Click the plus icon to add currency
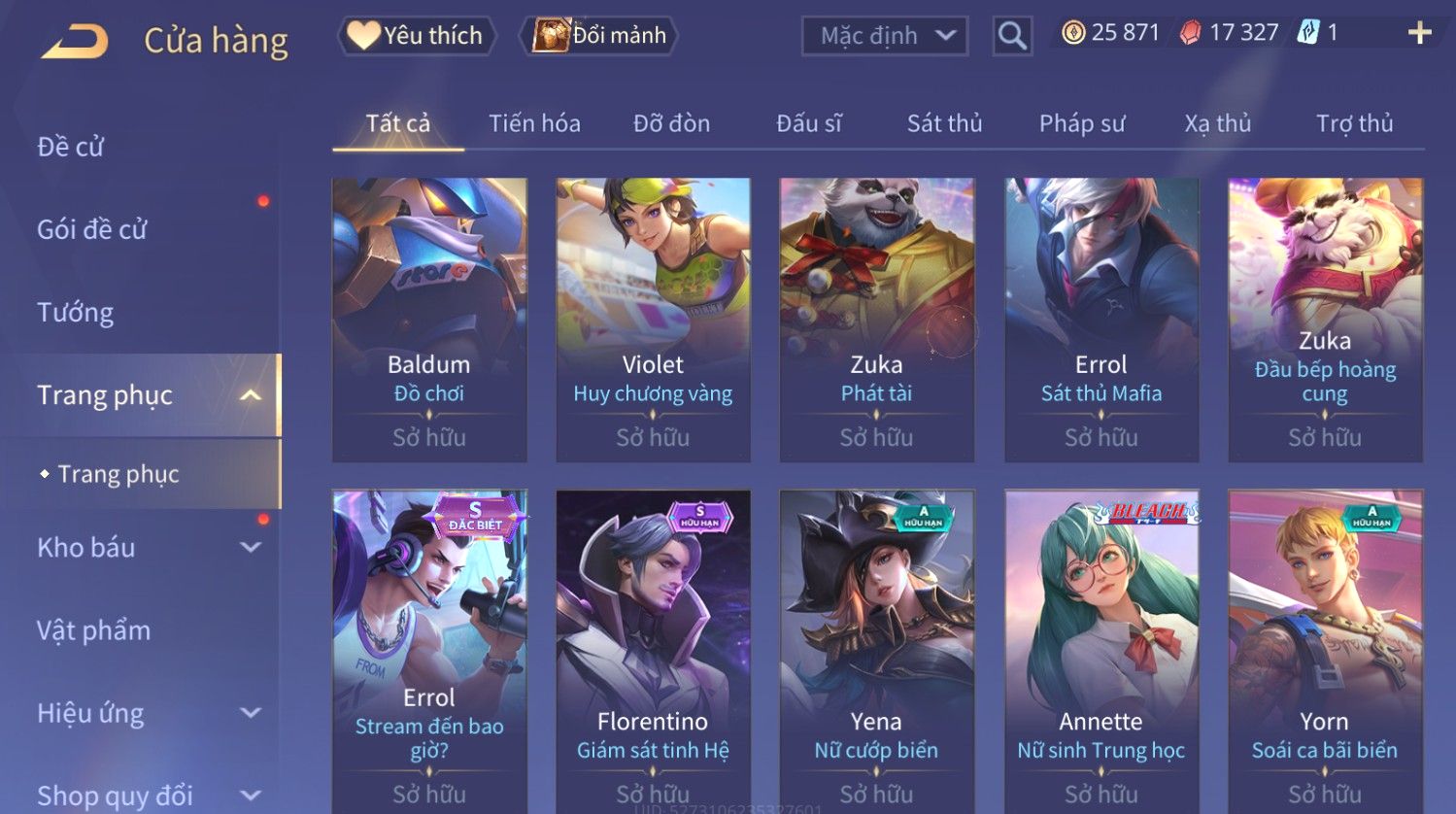 1420,33
